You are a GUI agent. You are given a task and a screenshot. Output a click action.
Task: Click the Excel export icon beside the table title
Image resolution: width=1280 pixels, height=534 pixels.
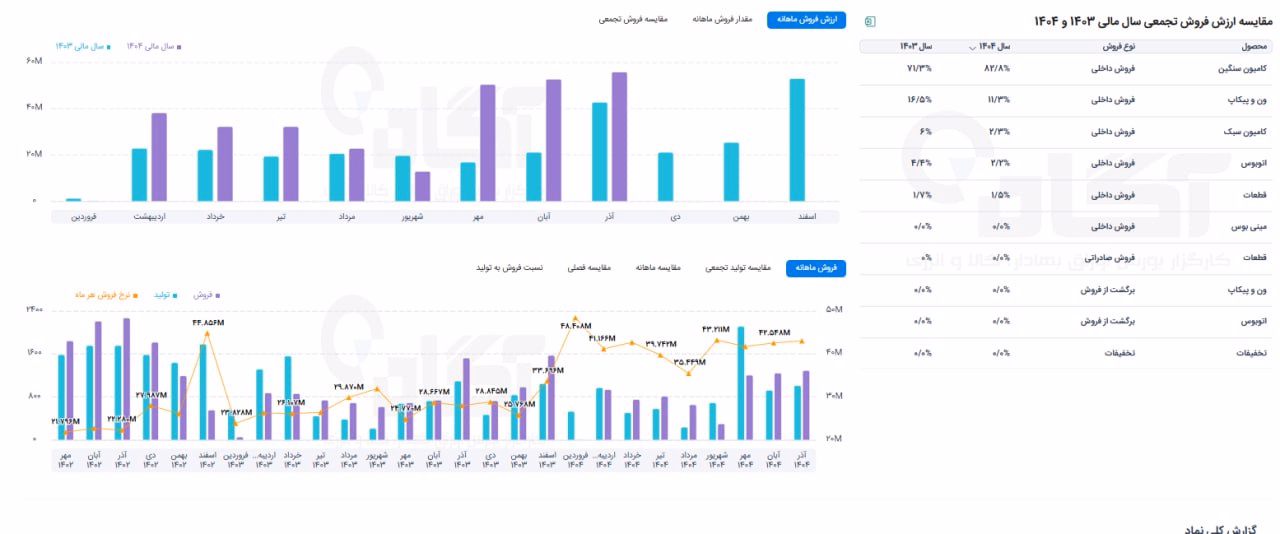868,21
